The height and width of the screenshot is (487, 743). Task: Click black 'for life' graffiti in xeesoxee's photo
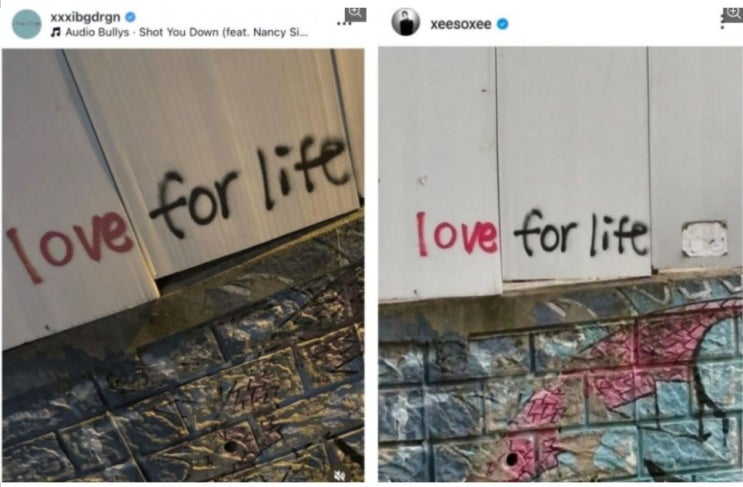(581, 233)
